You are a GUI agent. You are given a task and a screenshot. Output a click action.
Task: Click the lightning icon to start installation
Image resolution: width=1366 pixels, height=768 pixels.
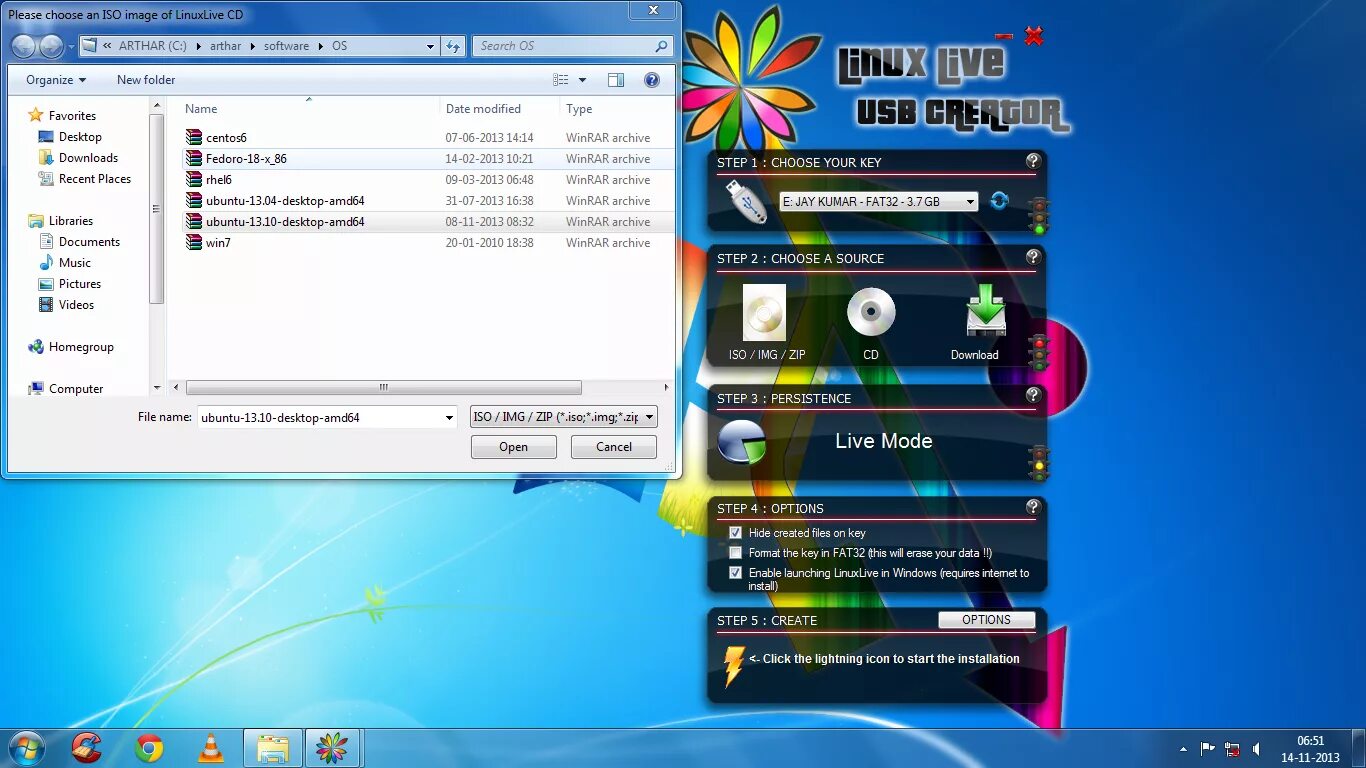click(733, 666)
